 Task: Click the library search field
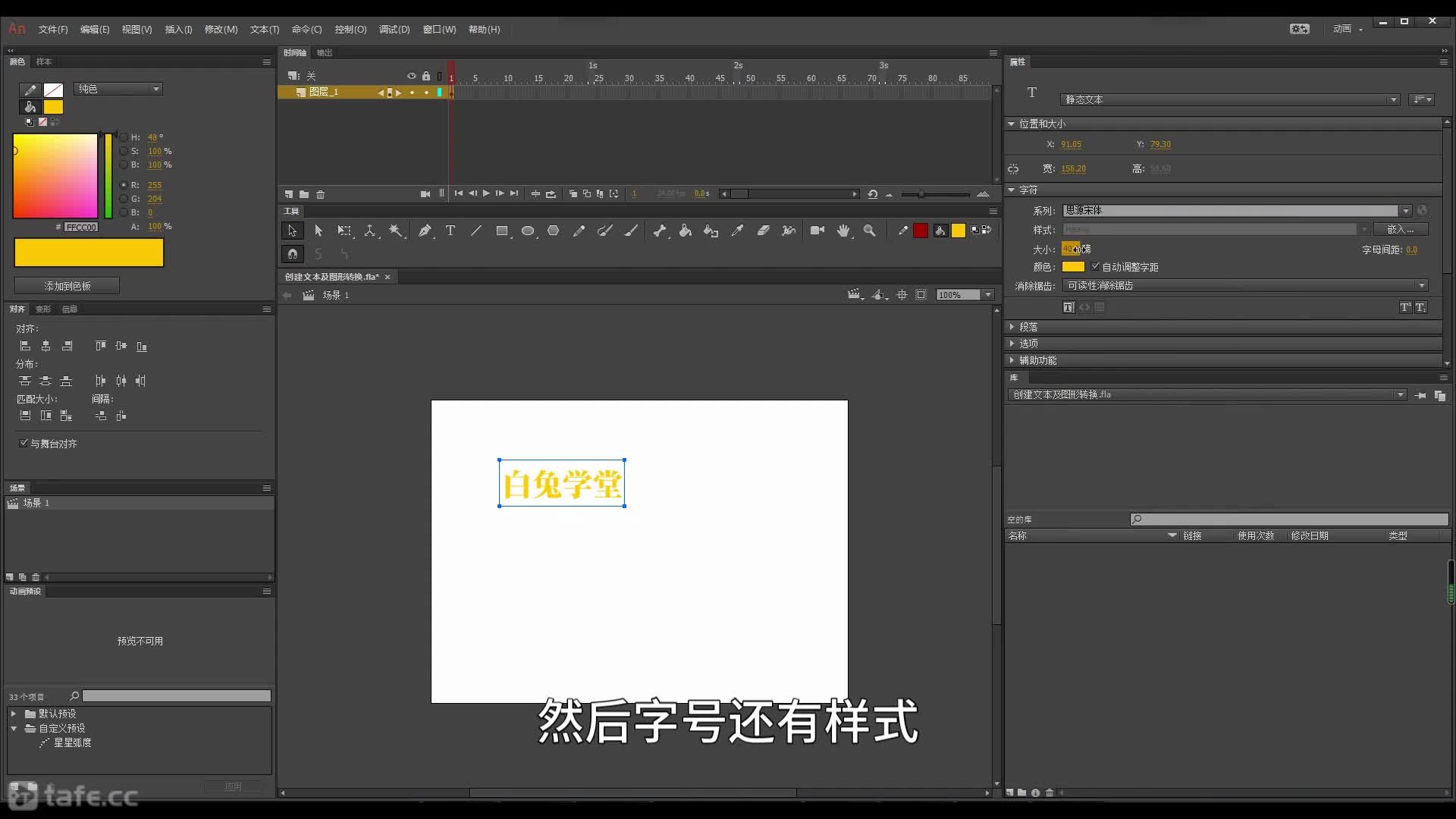point(1289,519)
